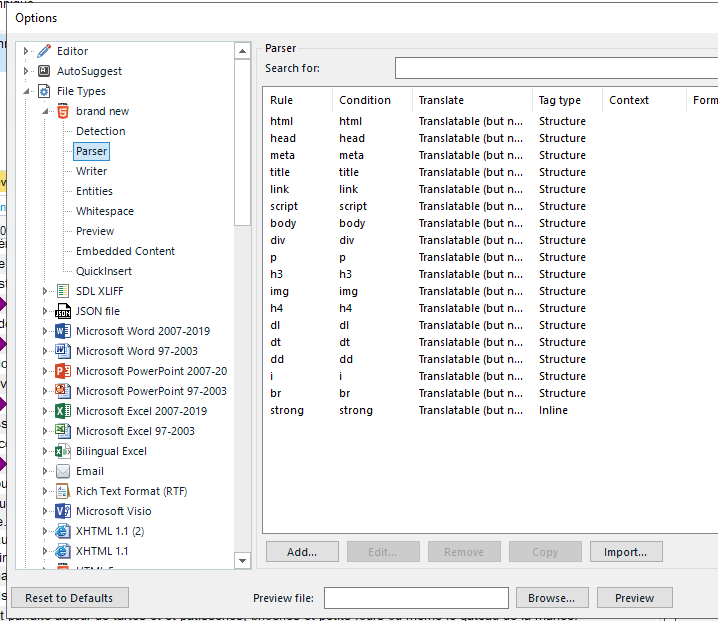Click the Microsoft Word 97-2003 icon
The width and height of the screenshot is (718, 621).
[x=63, y=351]
